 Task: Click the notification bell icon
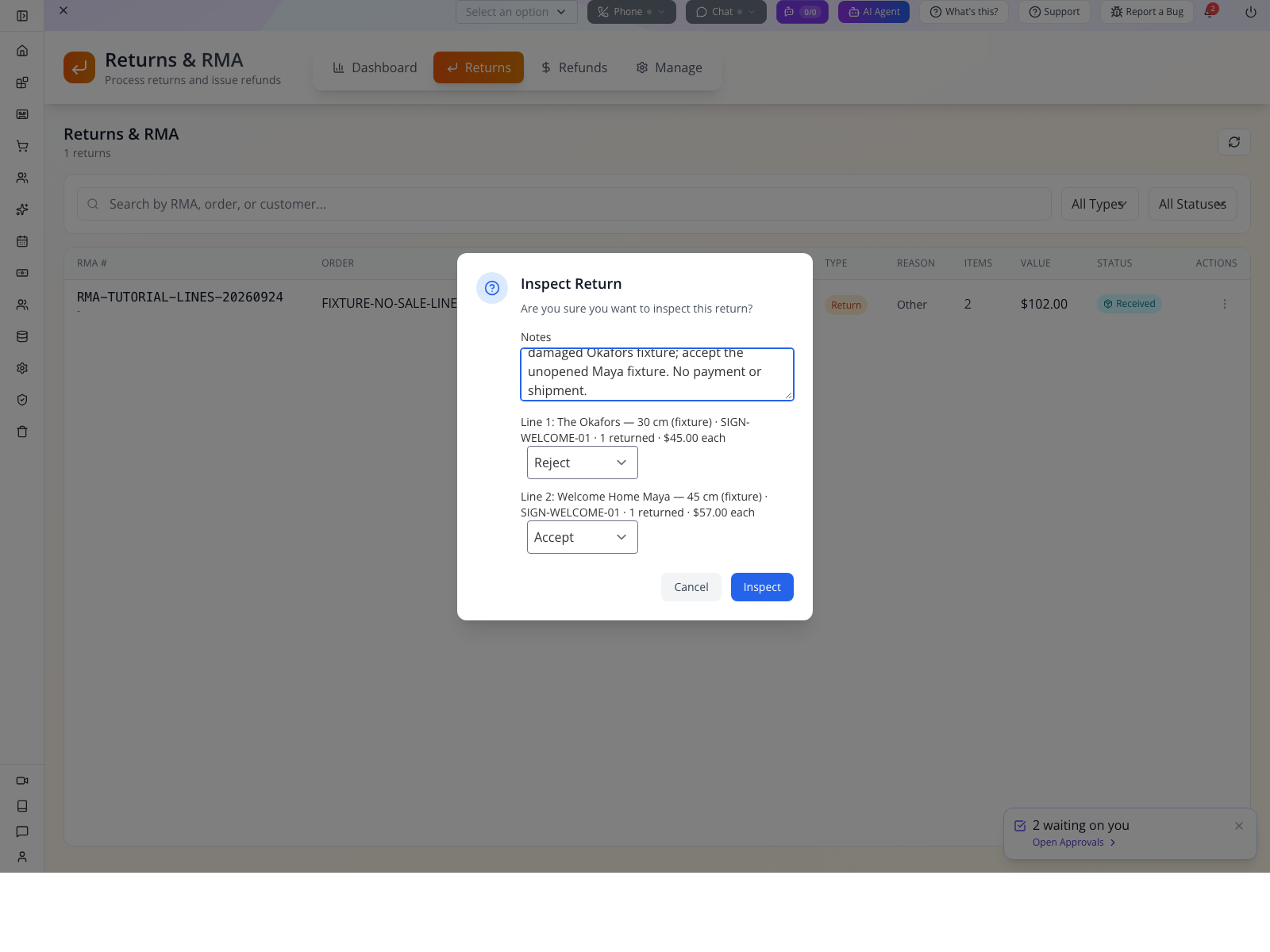pyautogui.click(x=1210, y=12)
